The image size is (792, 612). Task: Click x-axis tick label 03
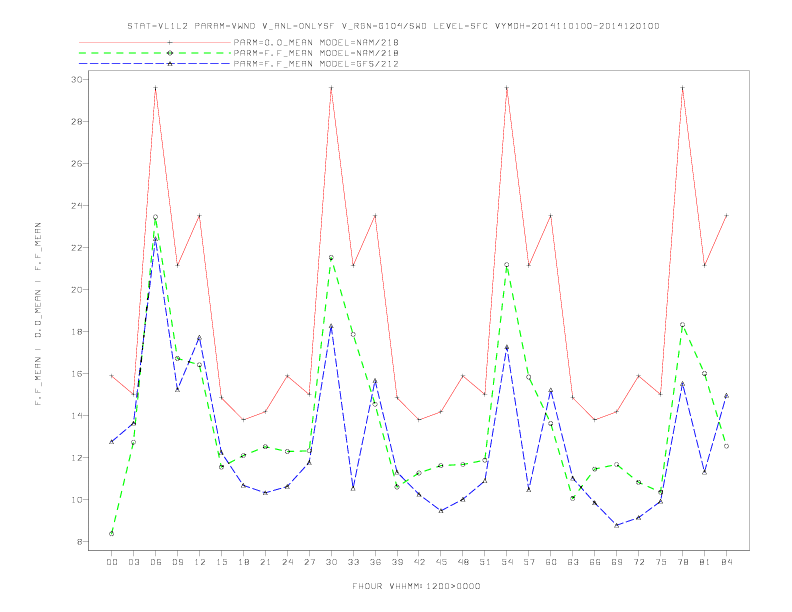point(133,562)
